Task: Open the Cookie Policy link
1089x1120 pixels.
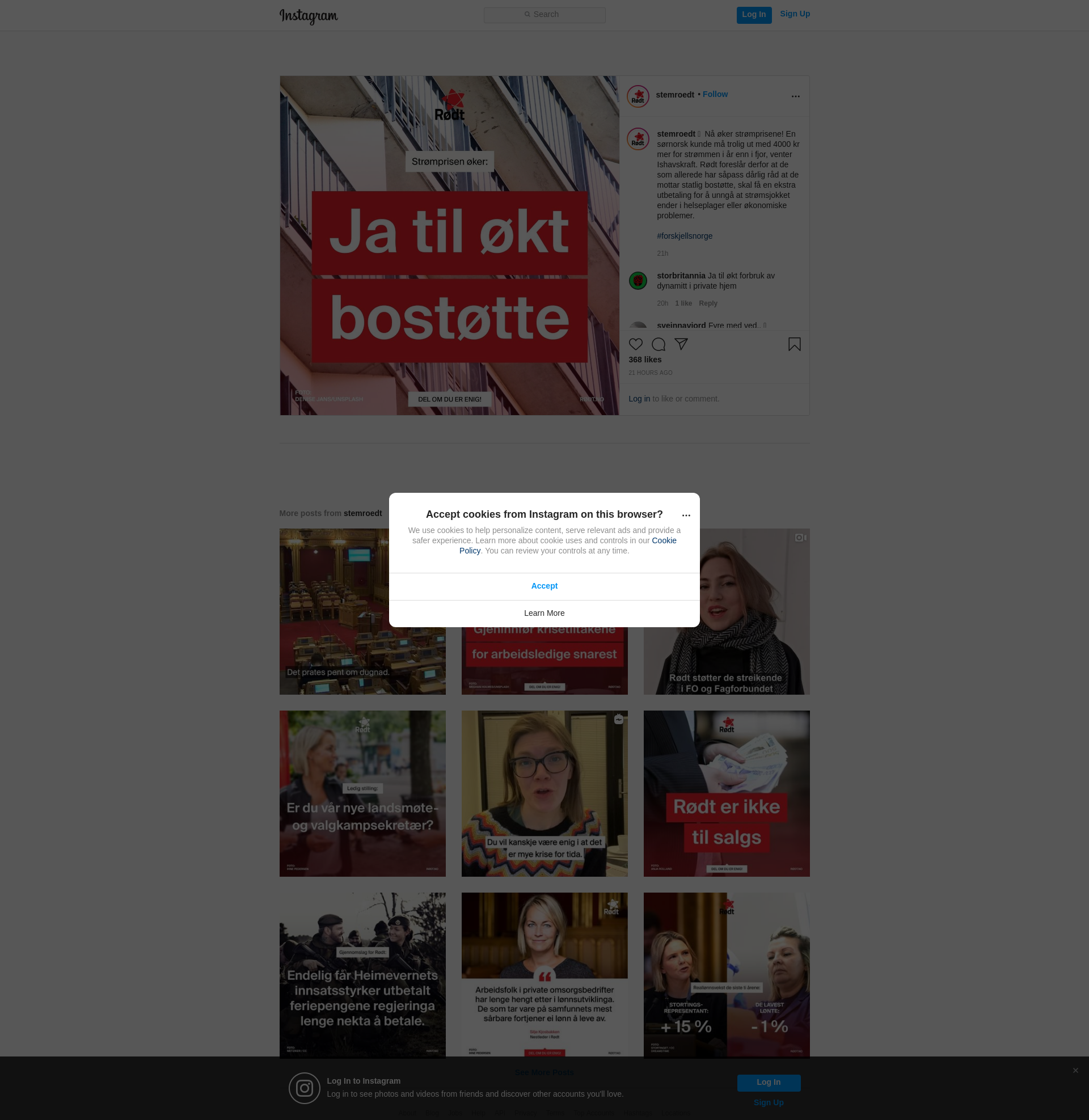Action: point(664,540)
